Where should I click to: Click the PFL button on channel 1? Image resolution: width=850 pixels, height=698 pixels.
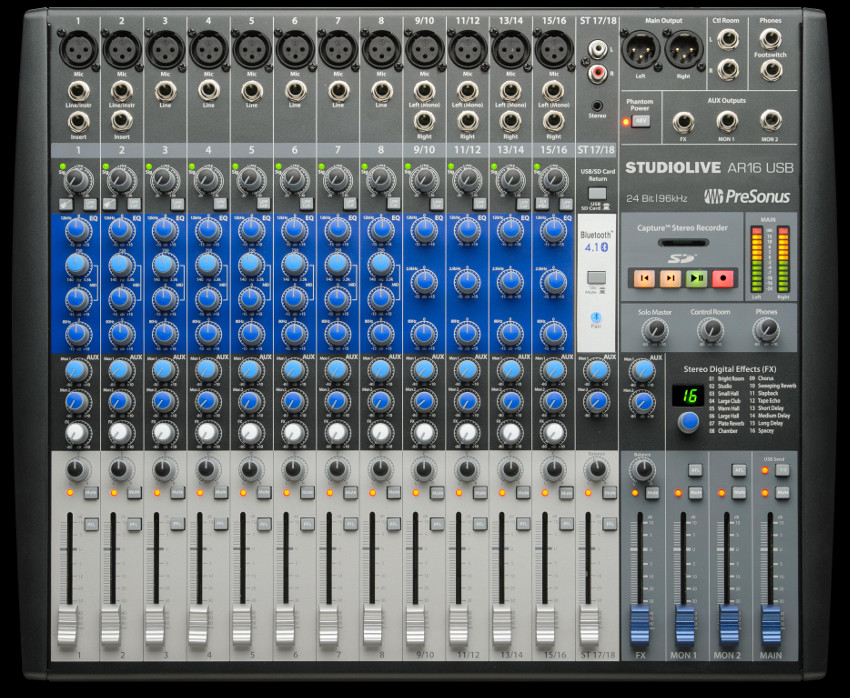tap(91, 524)
